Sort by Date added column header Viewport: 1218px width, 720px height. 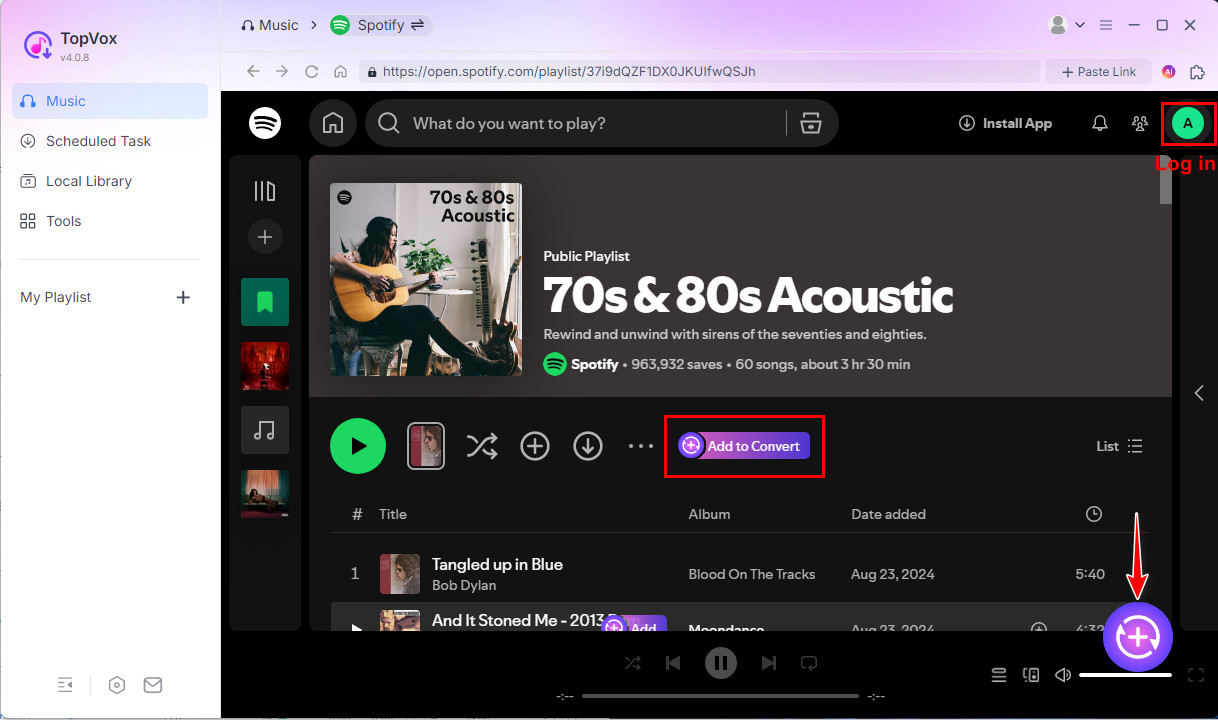tap(888, 514)
